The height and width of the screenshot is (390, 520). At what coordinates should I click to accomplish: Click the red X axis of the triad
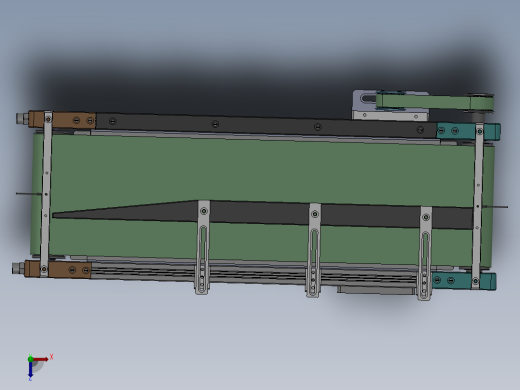coord(41,359)
